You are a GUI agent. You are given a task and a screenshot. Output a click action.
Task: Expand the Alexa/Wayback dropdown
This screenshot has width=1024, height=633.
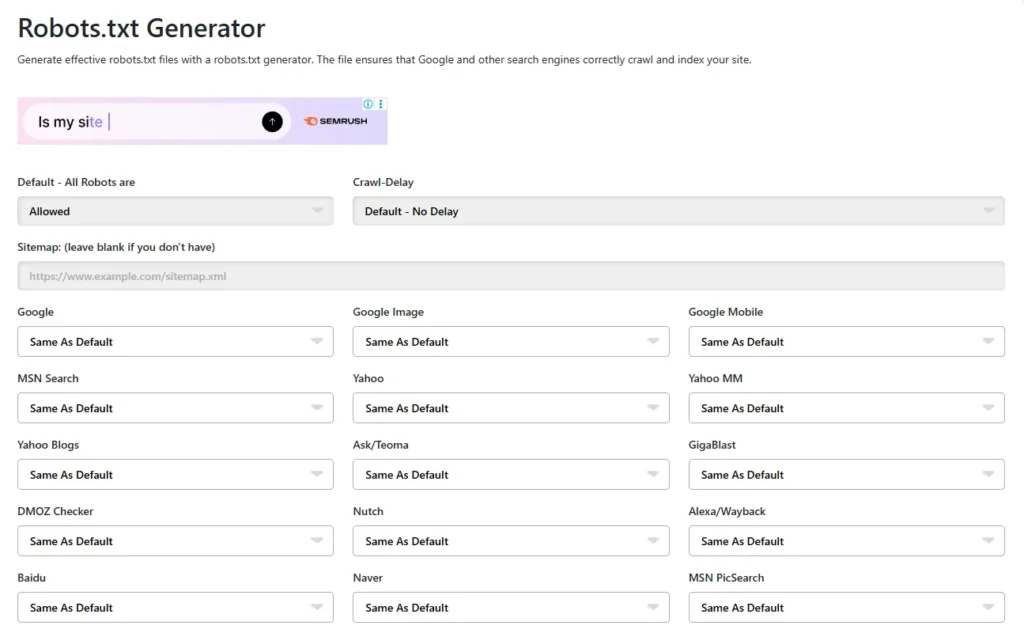[x=846, y=541]
